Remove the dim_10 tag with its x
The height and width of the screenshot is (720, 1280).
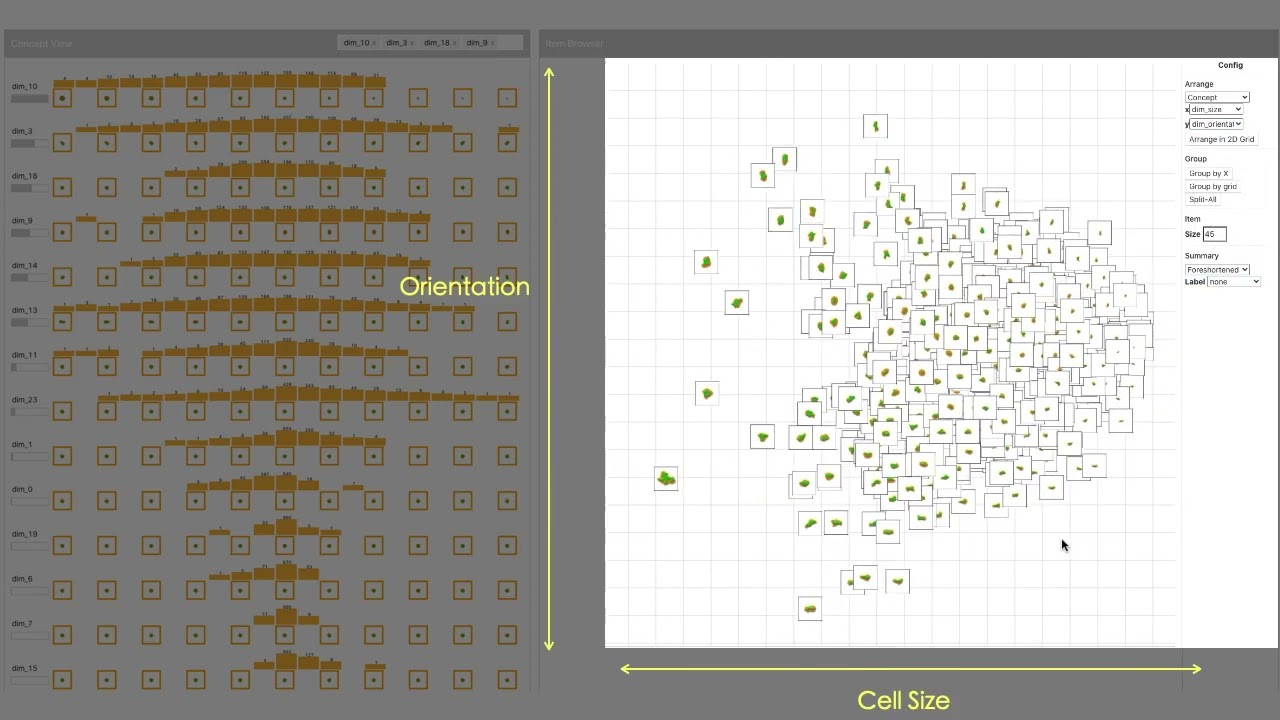(374, 43)
